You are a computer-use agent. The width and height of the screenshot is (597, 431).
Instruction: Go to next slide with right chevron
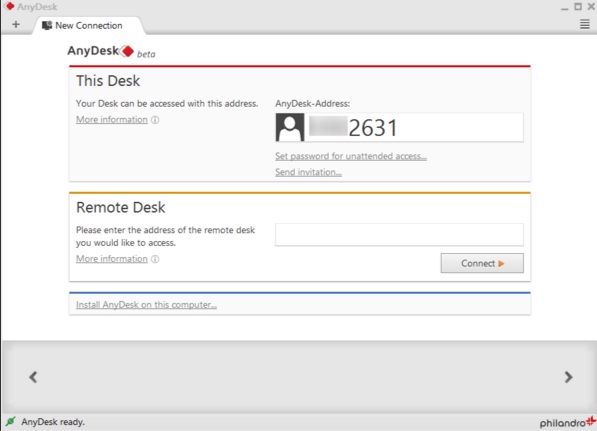click(x=568, y=377)
